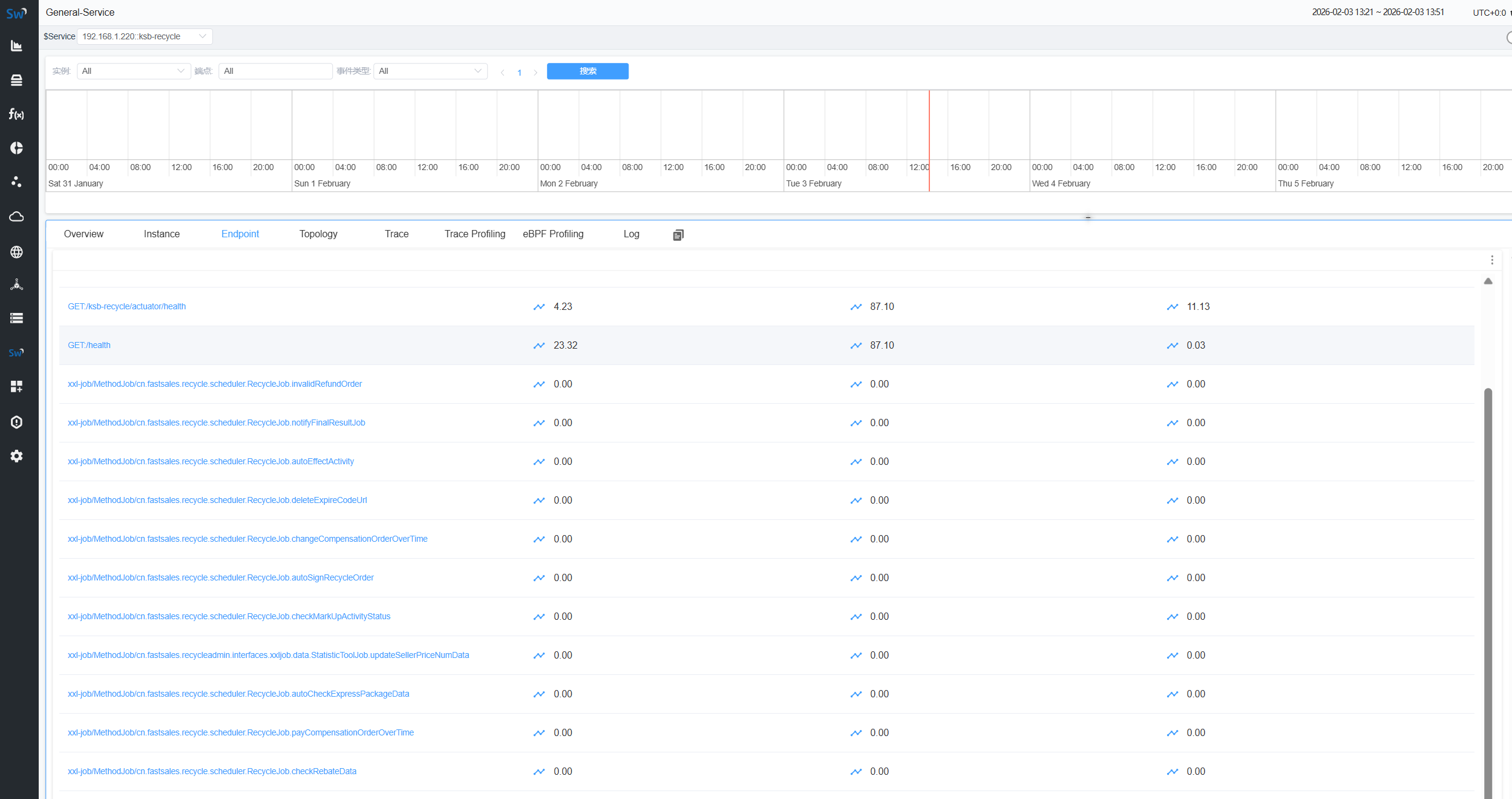Expand the $Service selector dropdown

point(145,36)
